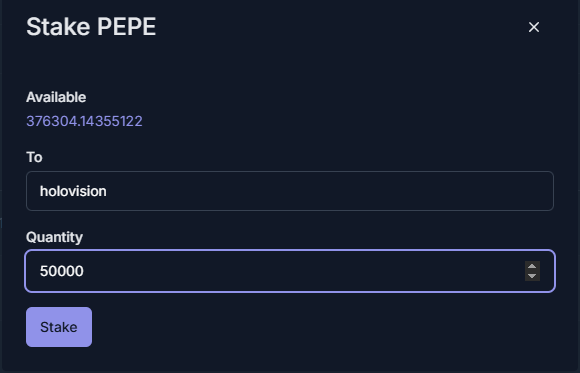Select available balance 376304.14355122
580x373 pixels.
pyautogui.click(x=84, y=121)
